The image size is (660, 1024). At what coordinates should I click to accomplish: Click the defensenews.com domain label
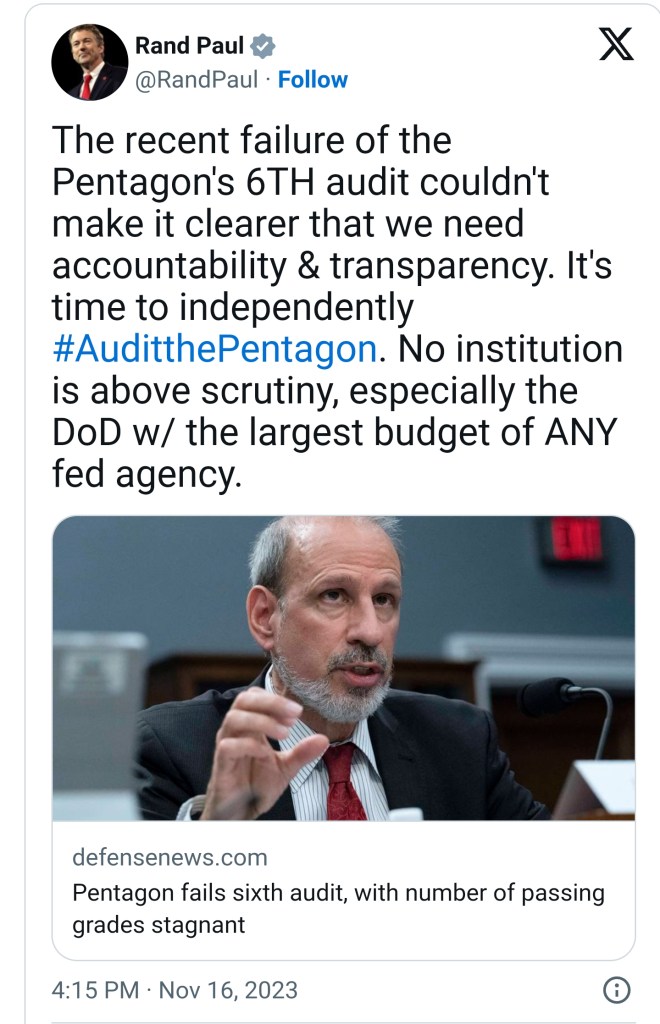[x=169, y=857]
